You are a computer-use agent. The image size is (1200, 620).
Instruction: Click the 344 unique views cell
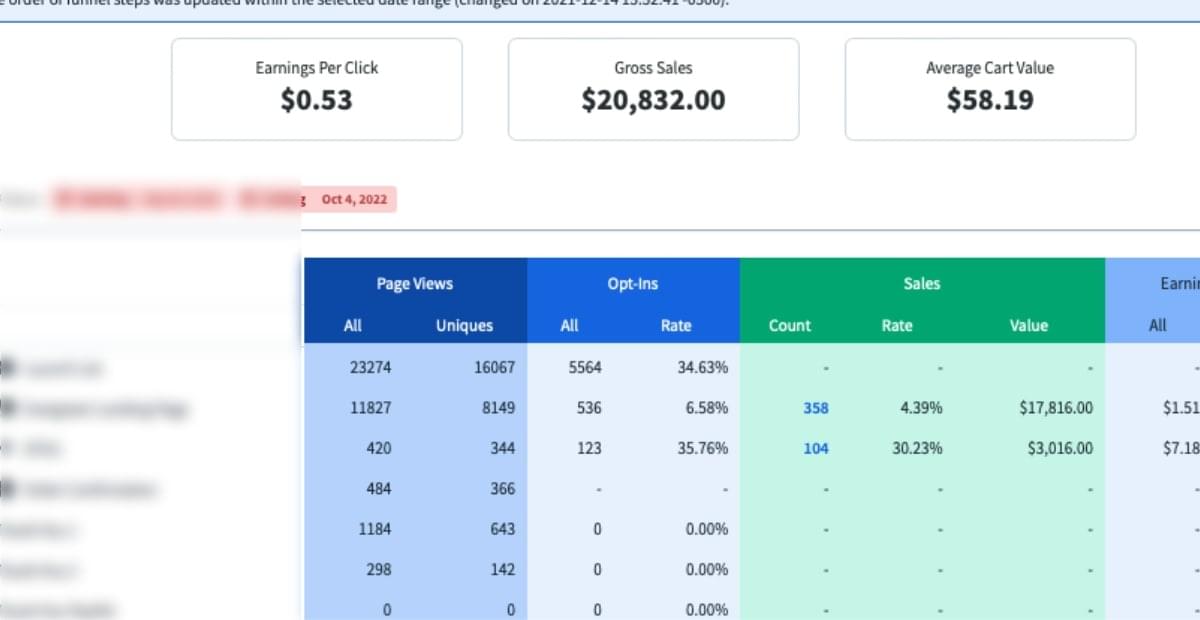click(502, 448)
